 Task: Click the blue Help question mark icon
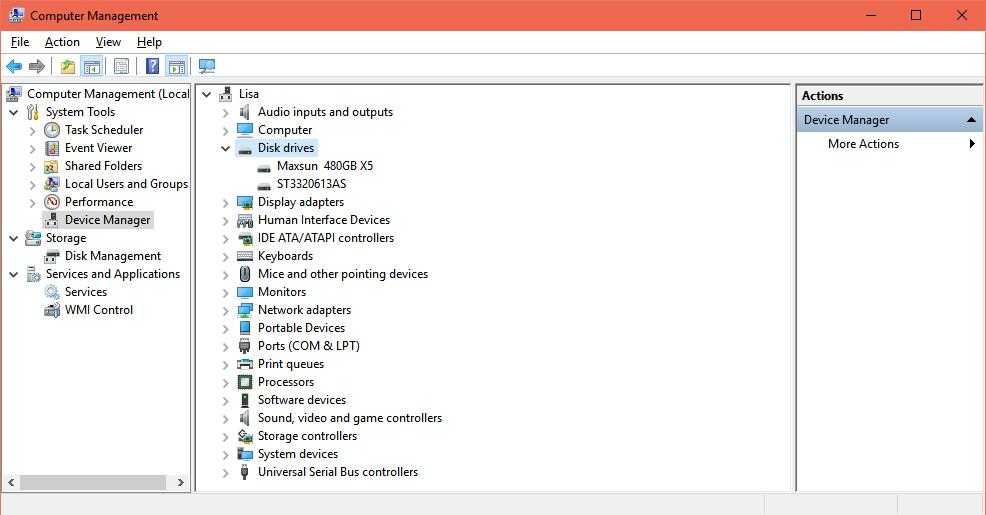(x=152, y=67)
